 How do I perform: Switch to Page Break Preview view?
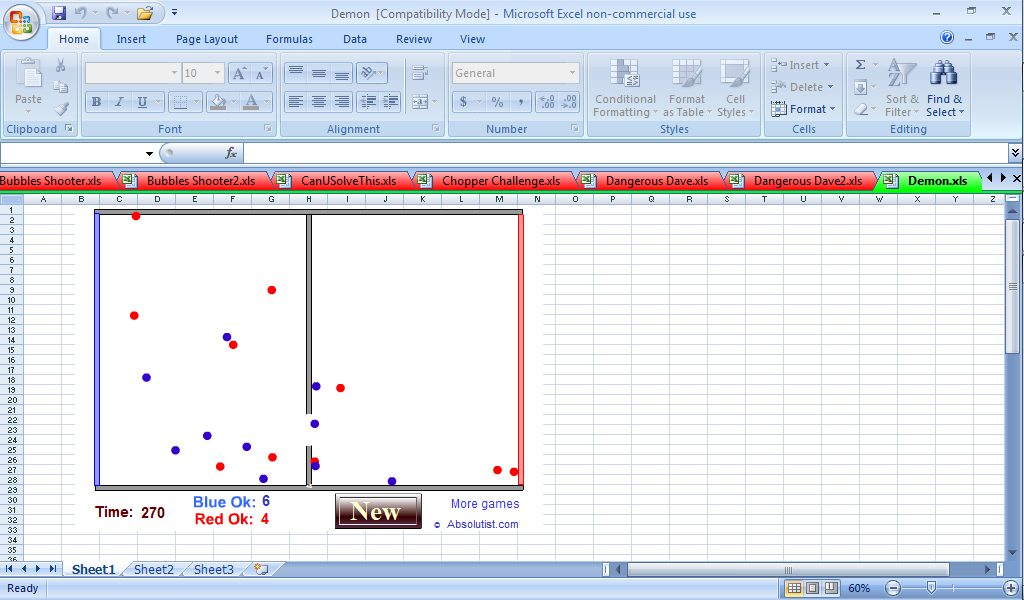click(x=831, y=588)
